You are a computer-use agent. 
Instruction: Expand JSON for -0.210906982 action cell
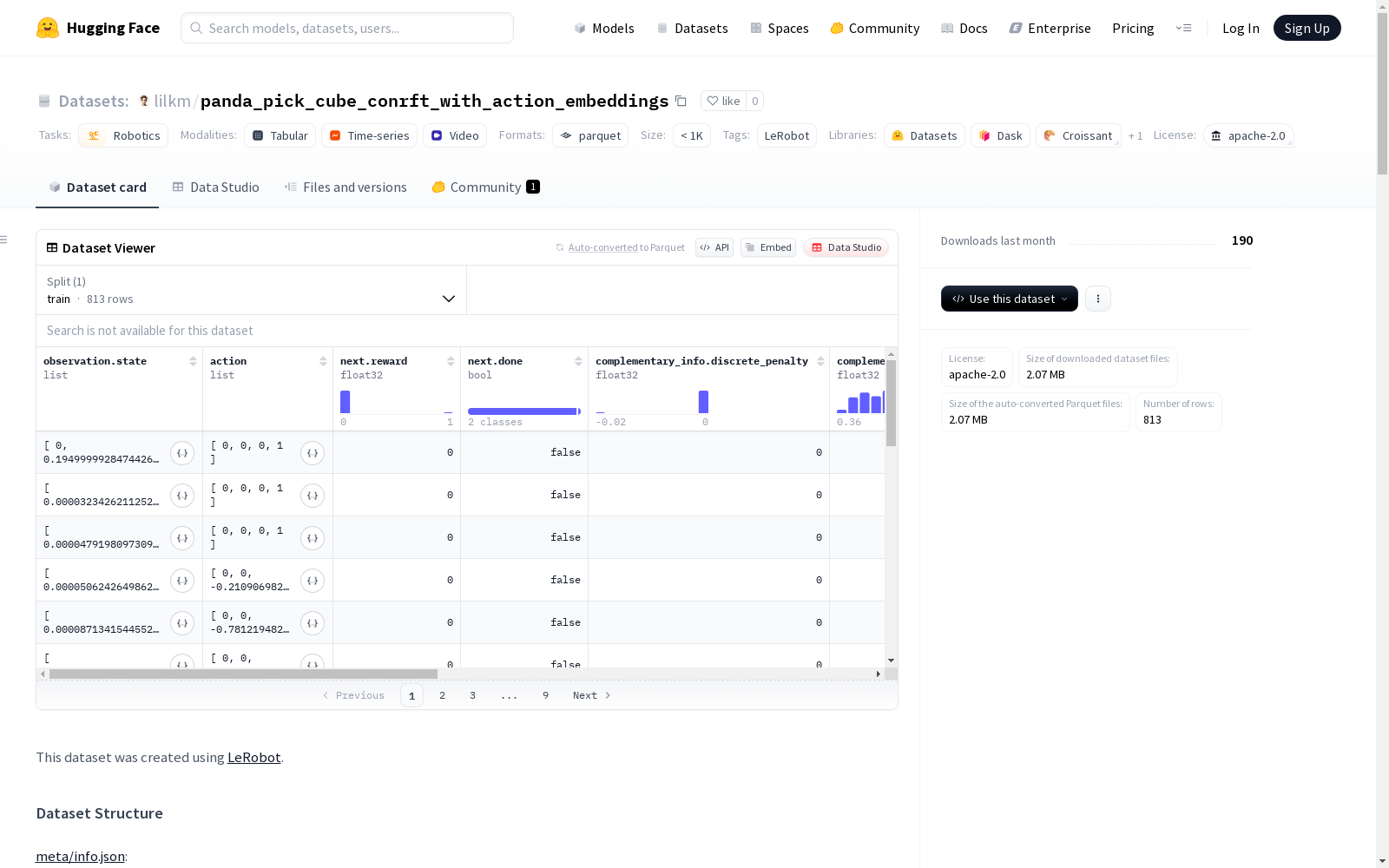[313, 581]
